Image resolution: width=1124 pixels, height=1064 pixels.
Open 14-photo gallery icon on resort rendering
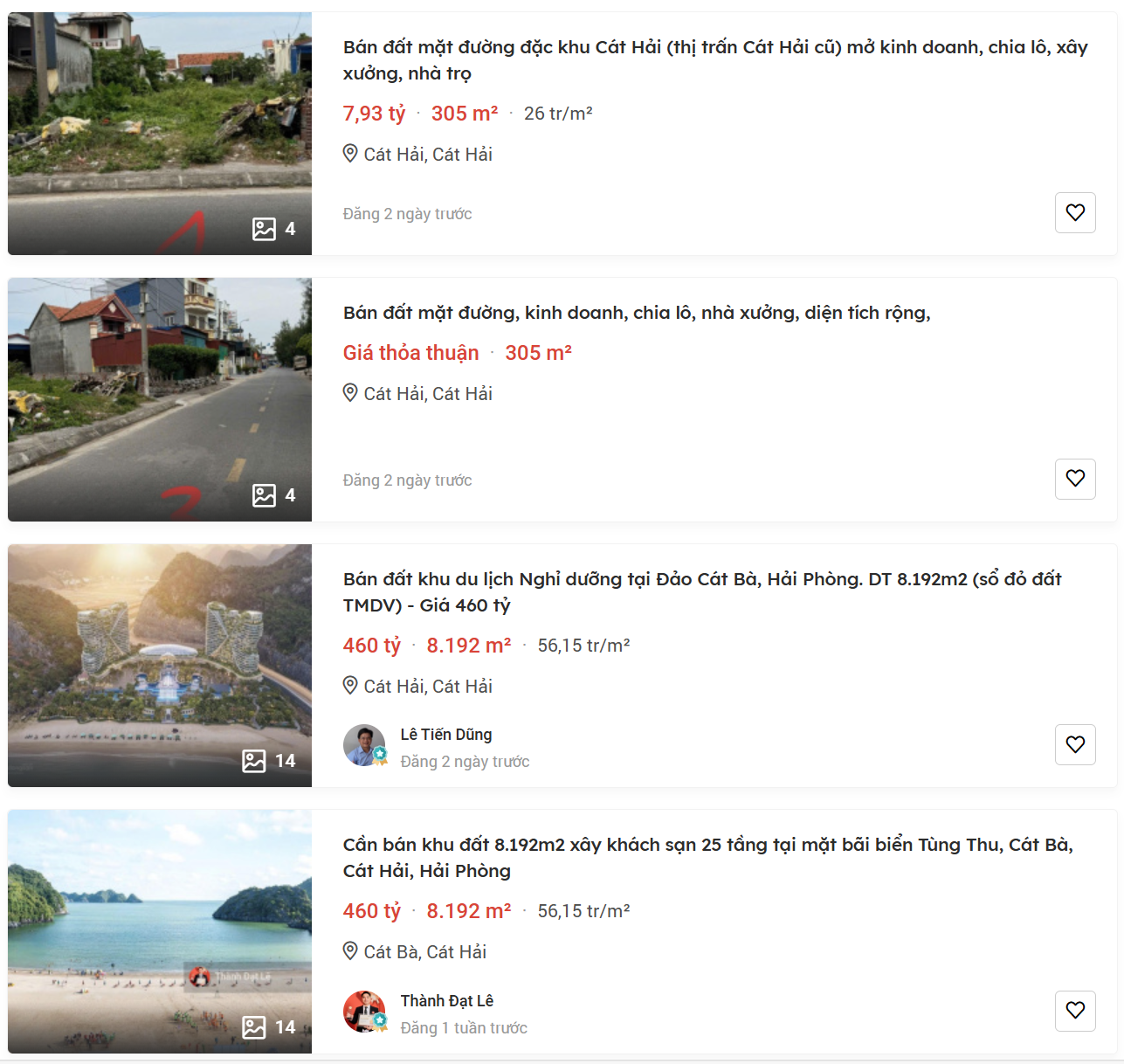pos(254,761)
